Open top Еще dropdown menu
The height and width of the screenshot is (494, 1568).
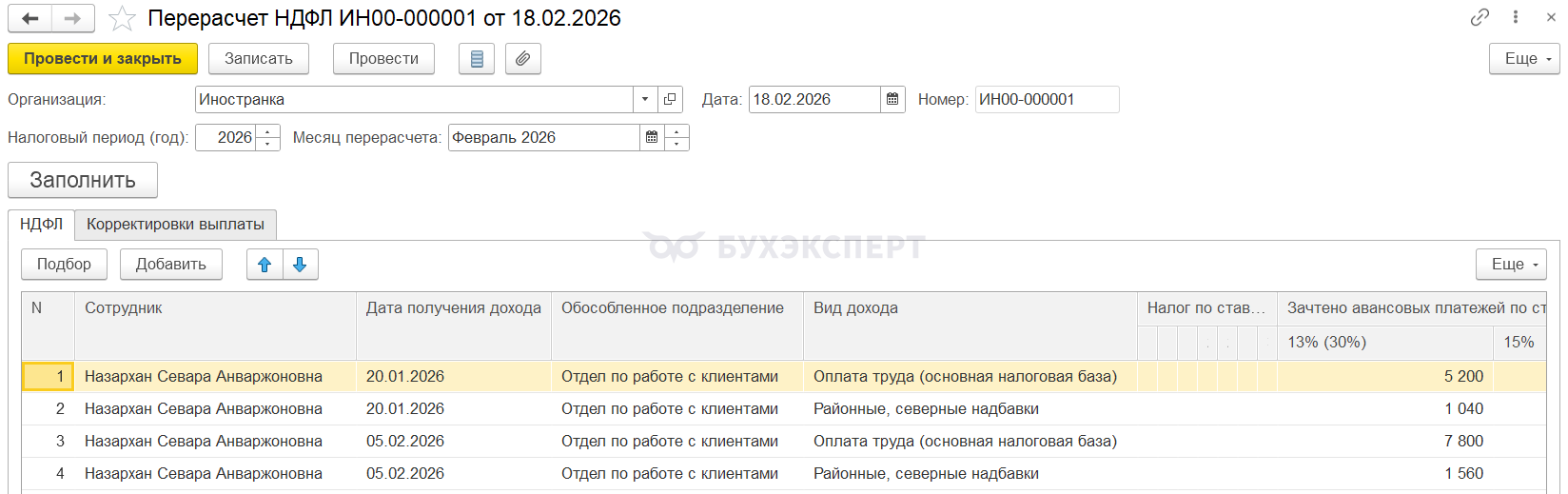(x=1524, y=59)
